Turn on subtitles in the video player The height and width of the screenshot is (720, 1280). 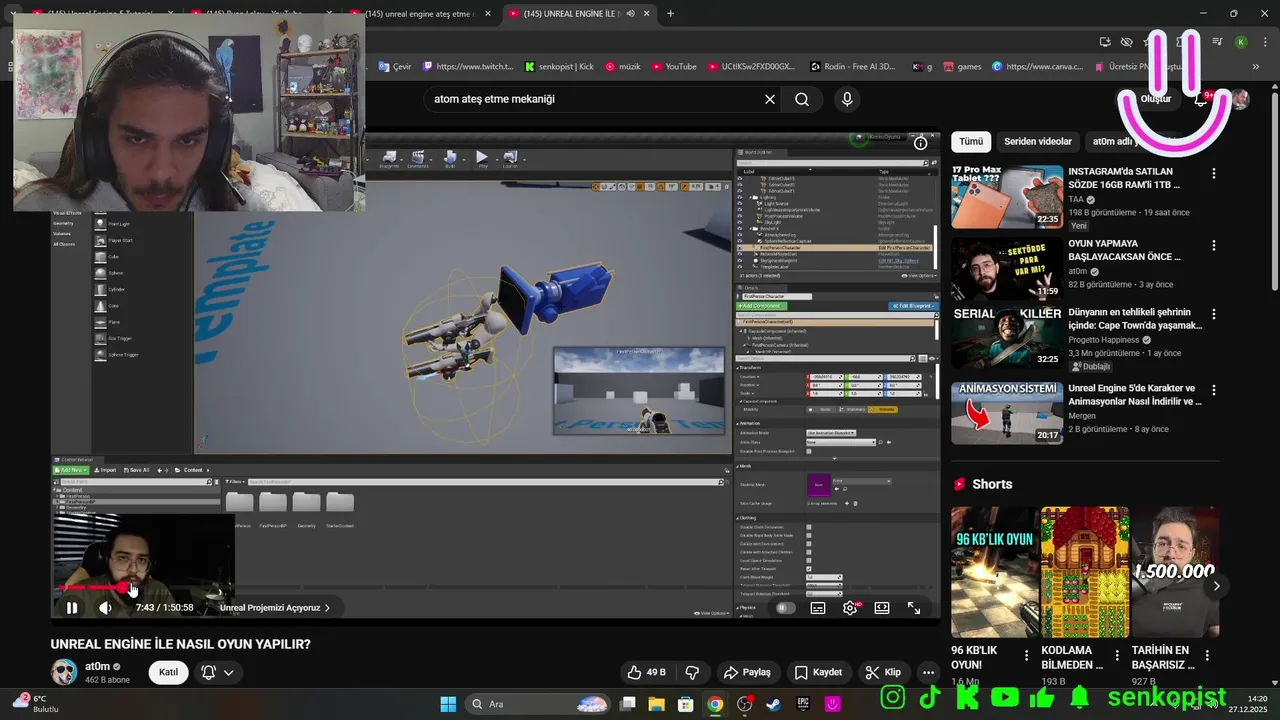pyautogui.click(x=818, y=608)
